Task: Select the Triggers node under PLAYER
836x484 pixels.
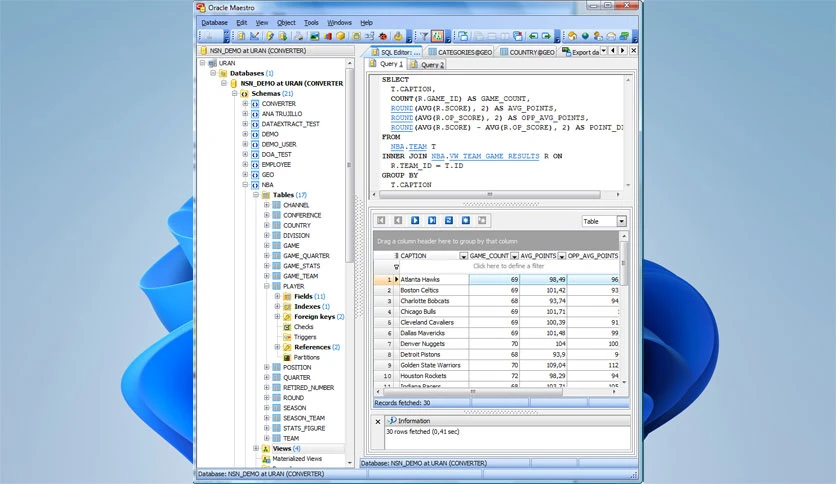Action: (x=305, y=337)
